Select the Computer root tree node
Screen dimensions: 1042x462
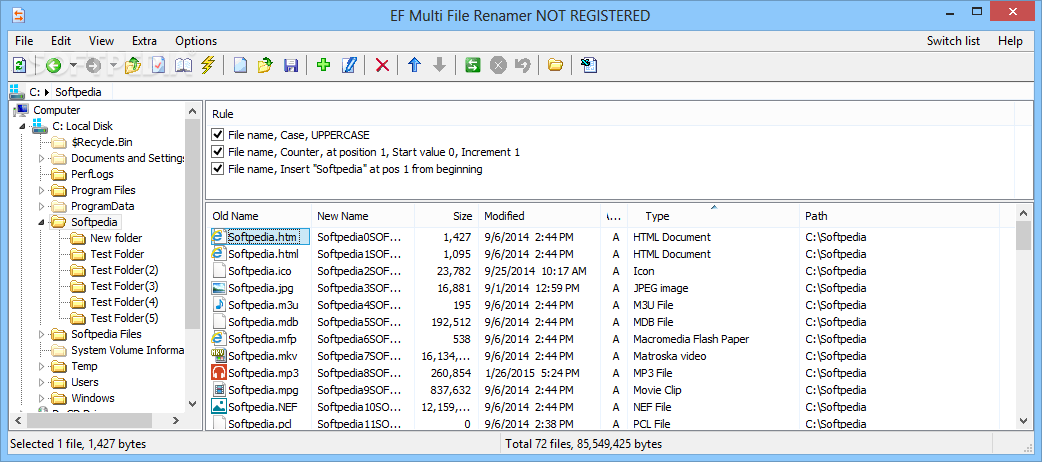tap(56, 110)
